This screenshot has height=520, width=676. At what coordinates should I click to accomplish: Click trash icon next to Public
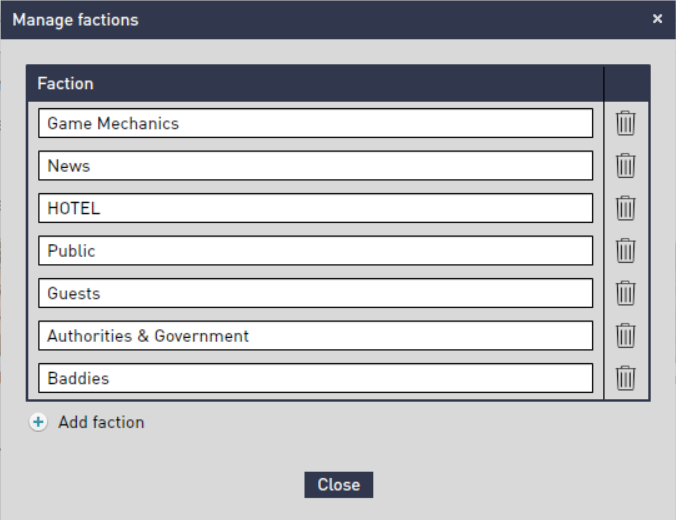pyautogui.click(x=626, y=251)
